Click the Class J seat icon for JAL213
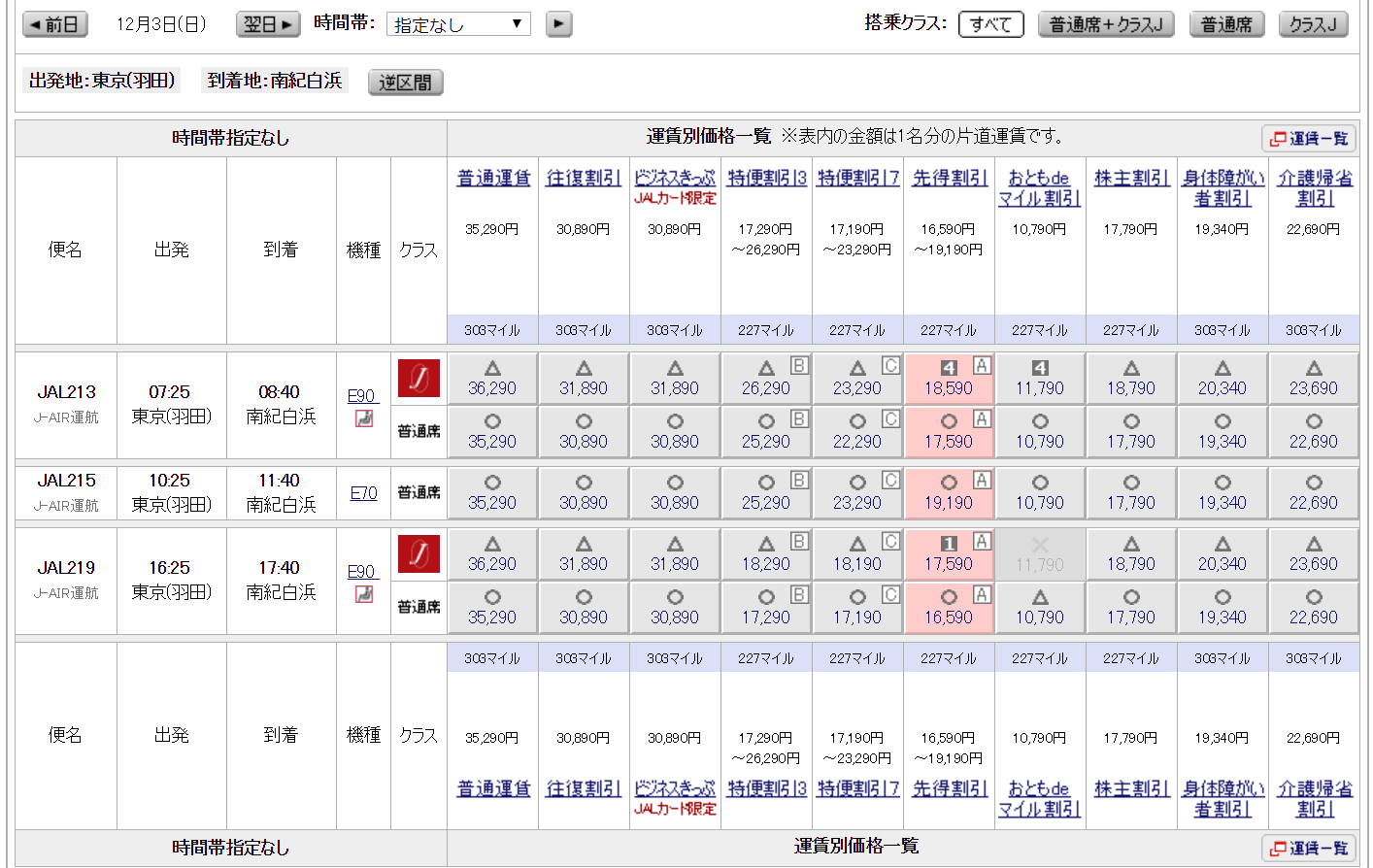Viewport: 1373px width, 868px height. 419,378
